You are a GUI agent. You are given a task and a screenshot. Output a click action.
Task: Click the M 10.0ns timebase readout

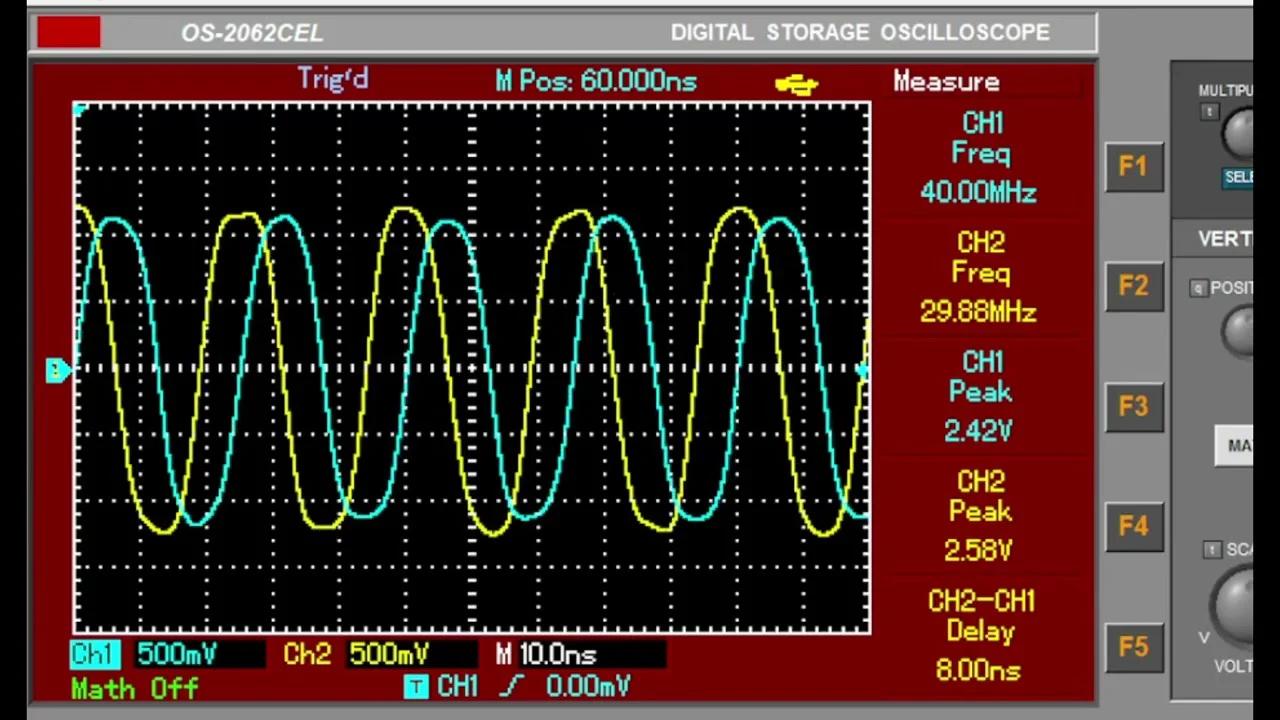pos(547,655)
